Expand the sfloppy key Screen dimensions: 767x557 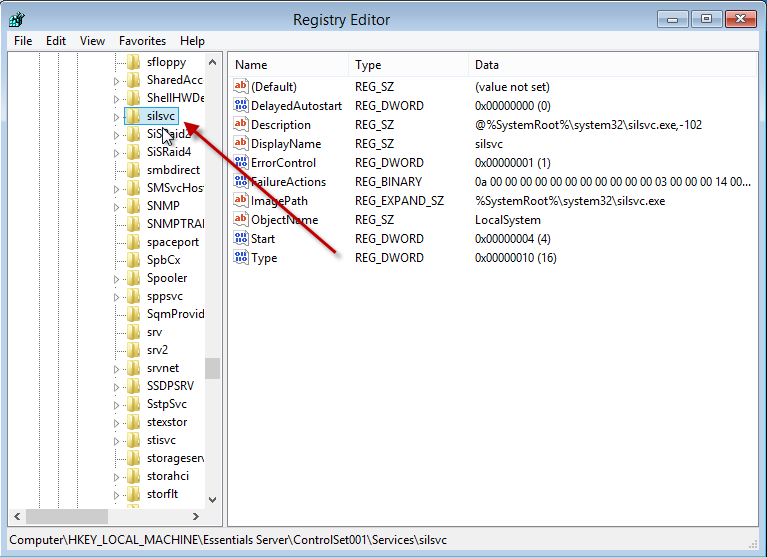(116, 62)
